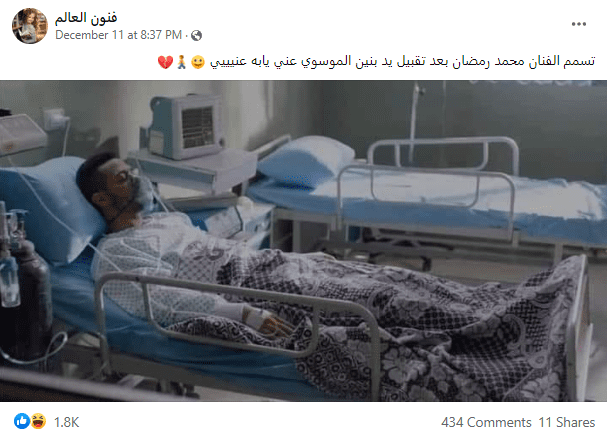Open the hospital bed photo in viewer
The image size is (607, 437).
(304, 241)
